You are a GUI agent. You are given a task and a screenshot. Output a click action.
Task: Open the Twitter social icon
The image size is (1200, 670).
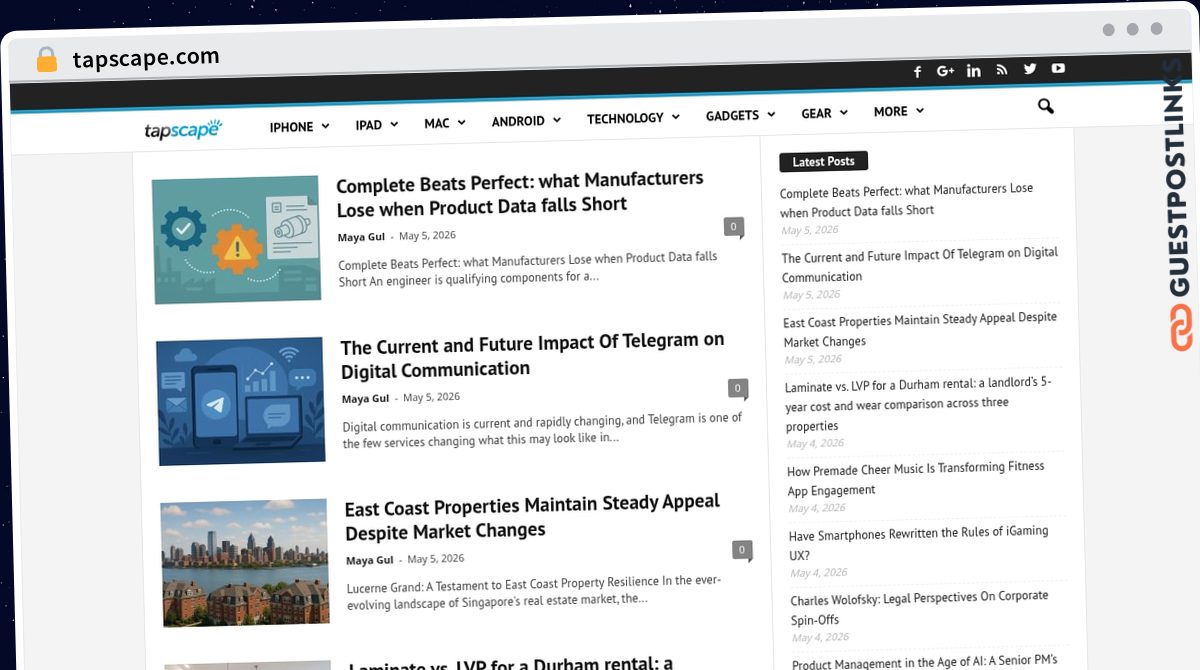click(1030, 69)
